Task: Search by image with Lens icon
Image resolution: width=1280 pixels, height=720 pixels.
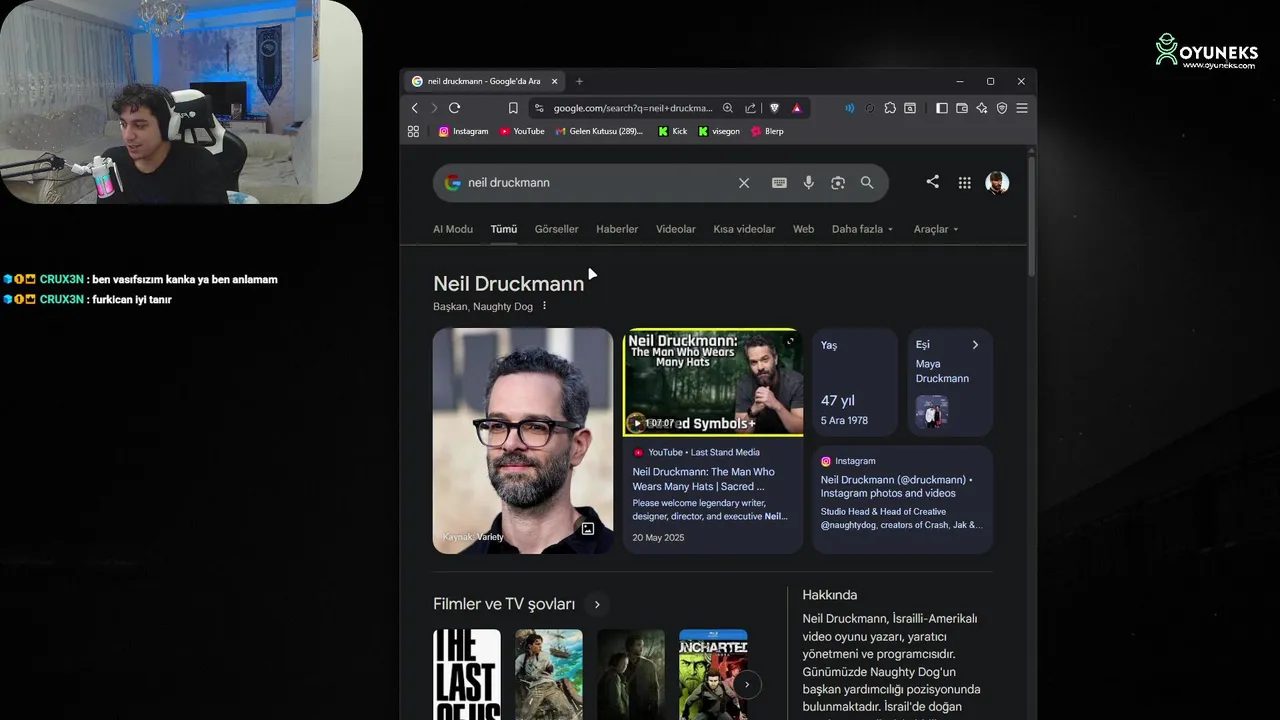Action: 838,183
